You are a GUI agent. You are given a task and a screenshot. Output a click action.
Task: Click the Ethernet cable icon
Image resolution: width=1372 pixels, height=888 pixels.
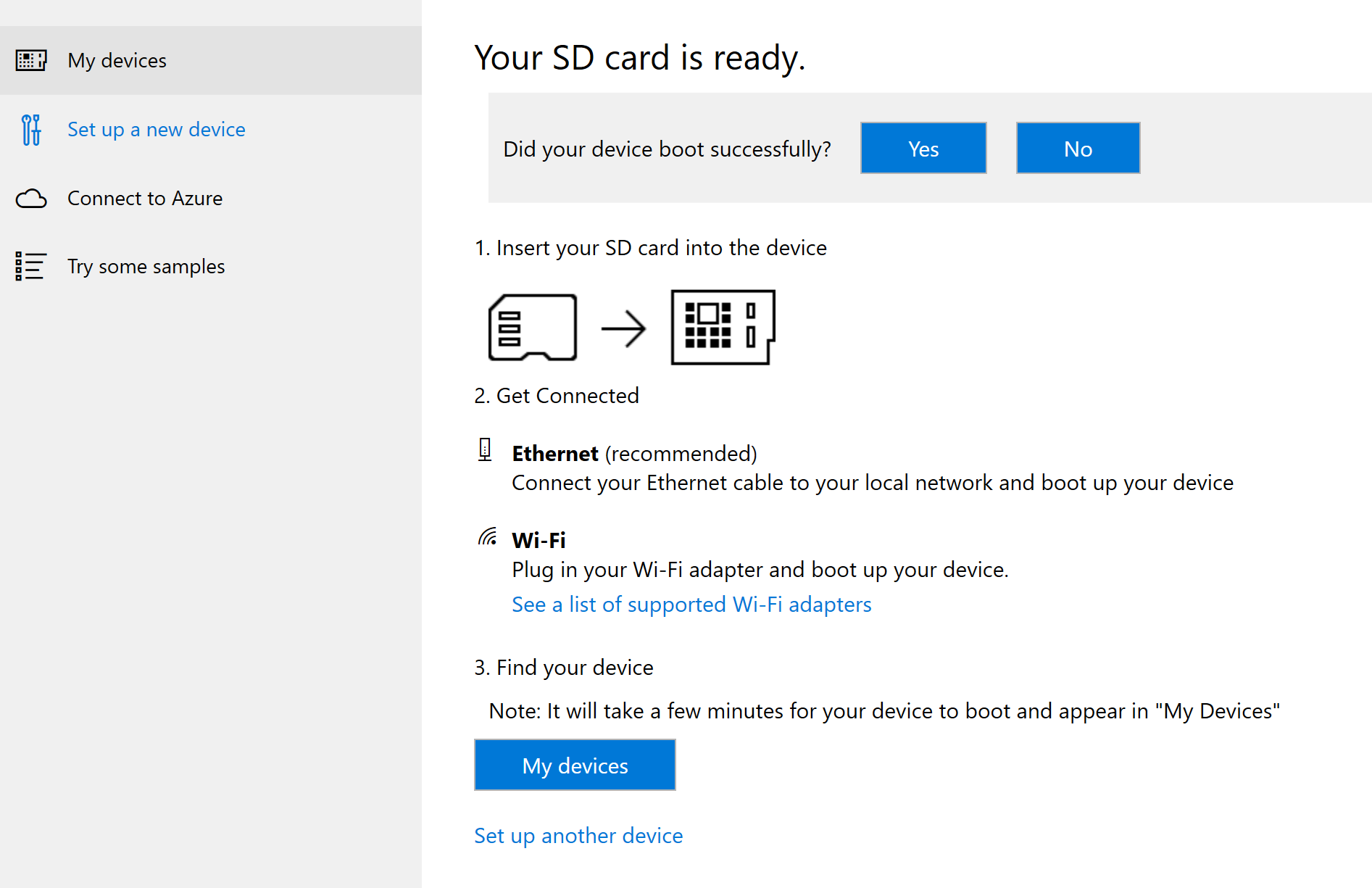[x=485, y=450]
